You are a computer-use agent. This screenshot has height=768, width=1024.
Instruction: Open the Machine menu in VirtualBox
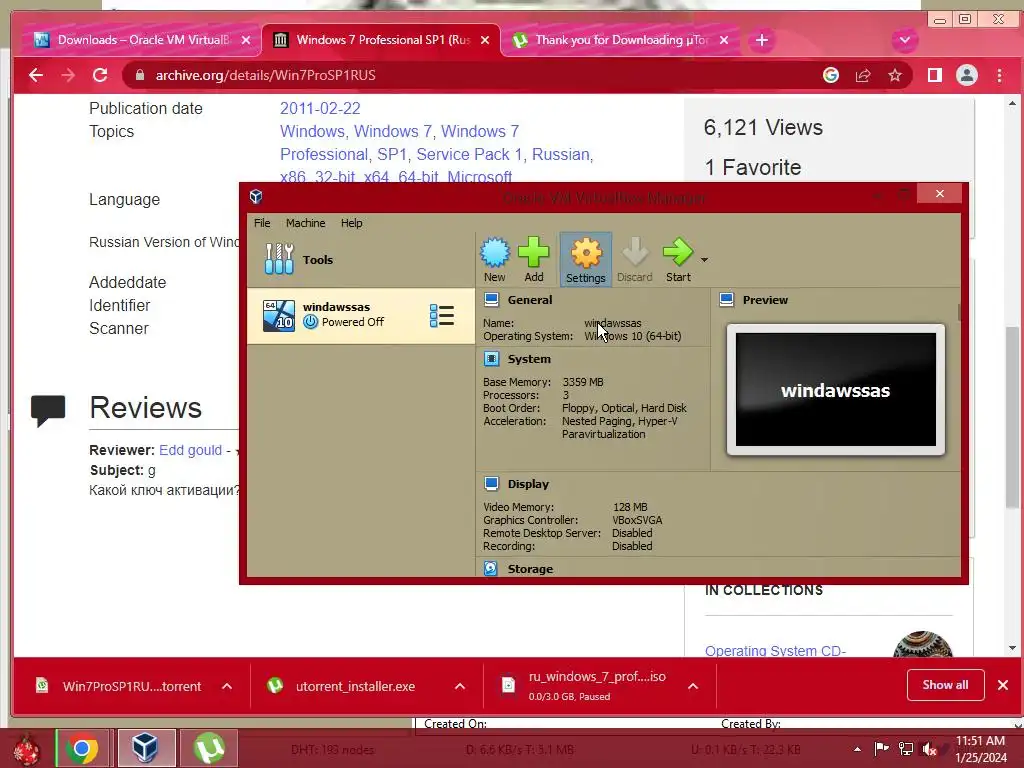pos(305,223)
